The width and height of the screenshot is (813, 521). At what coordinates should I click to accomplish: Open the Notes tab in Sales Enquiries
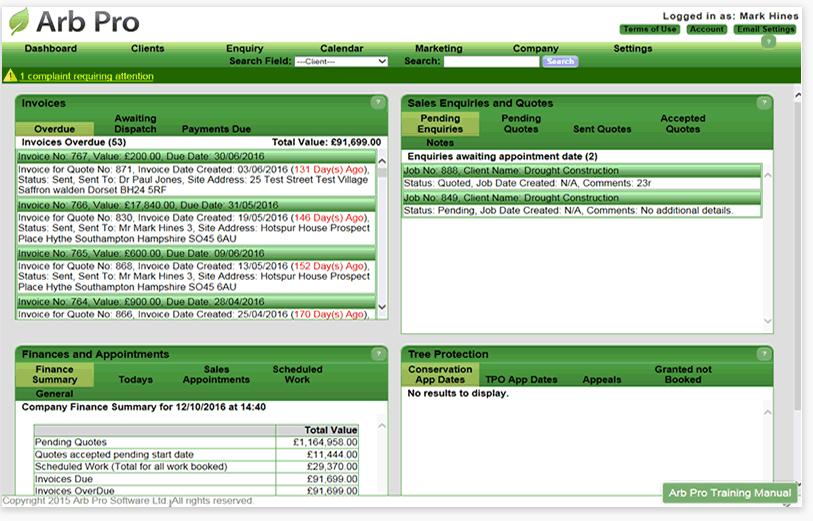point(440,143)
